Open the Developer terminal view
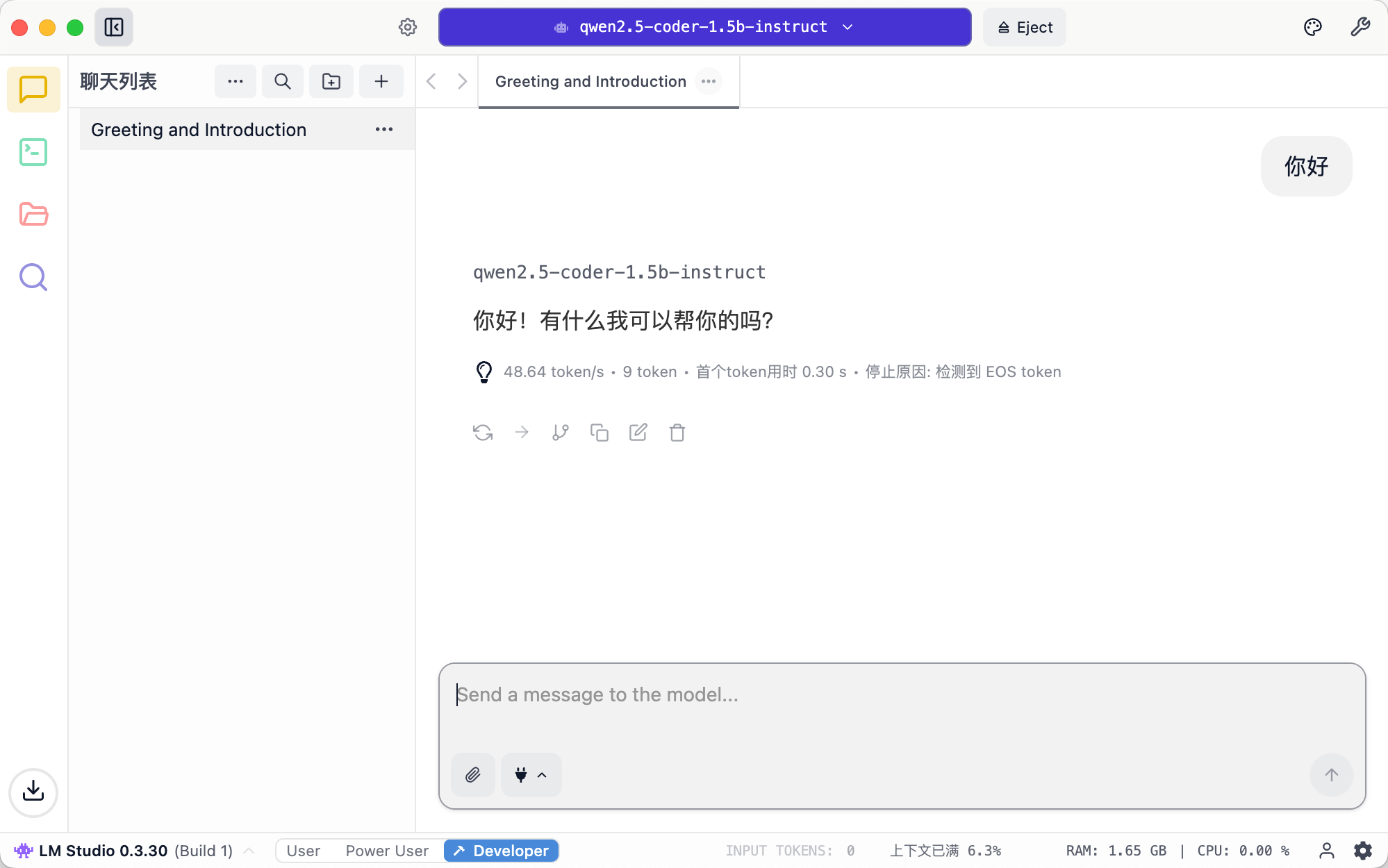 tap(33, 152)
